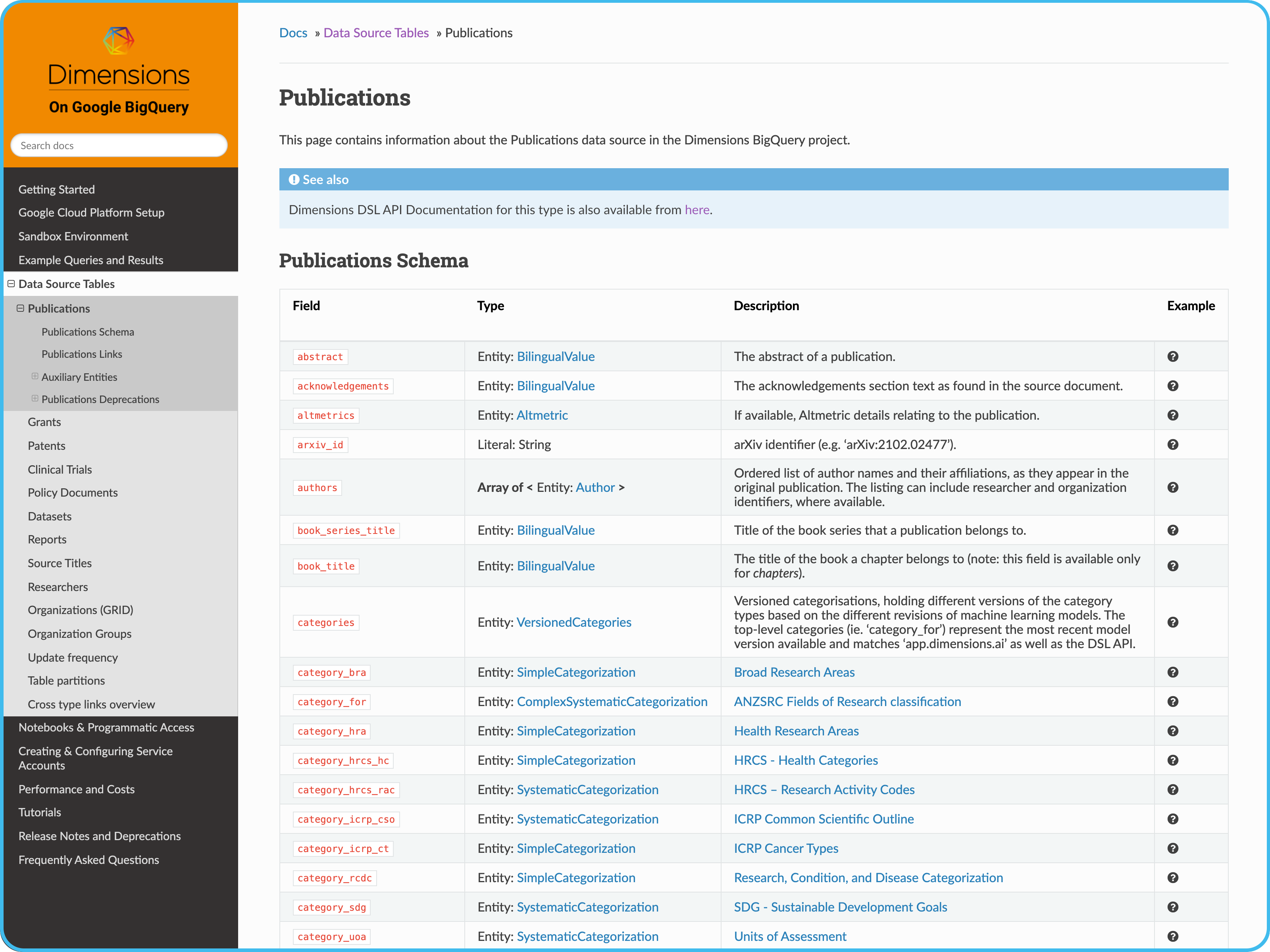Click example help icon for altmetrics row
The height and width of the screenshot is (952, 1270).
1172,415
